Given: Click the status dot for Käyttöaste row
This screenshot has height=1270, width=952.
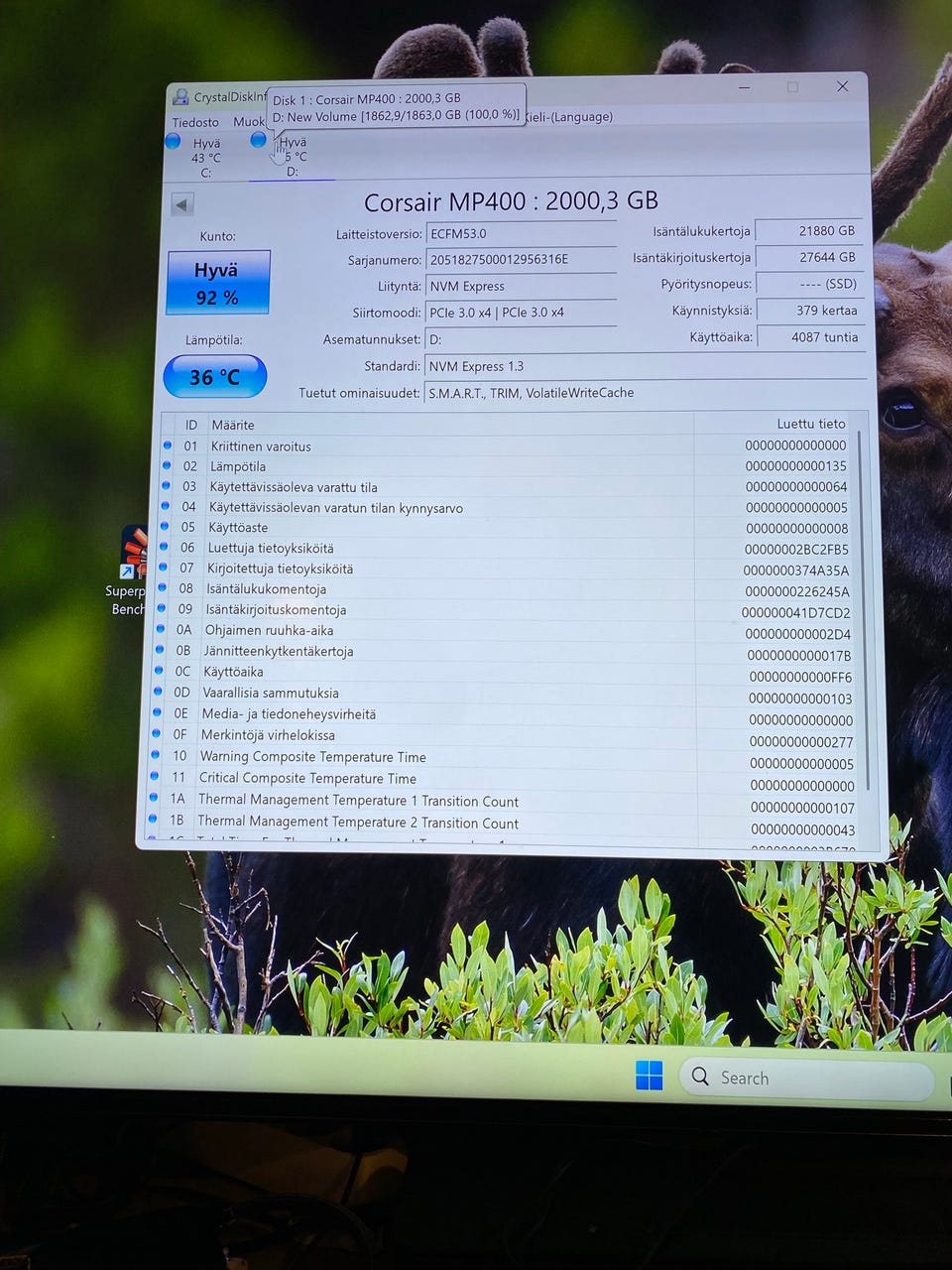Looking at the screenshot, I should pos(164,527).
